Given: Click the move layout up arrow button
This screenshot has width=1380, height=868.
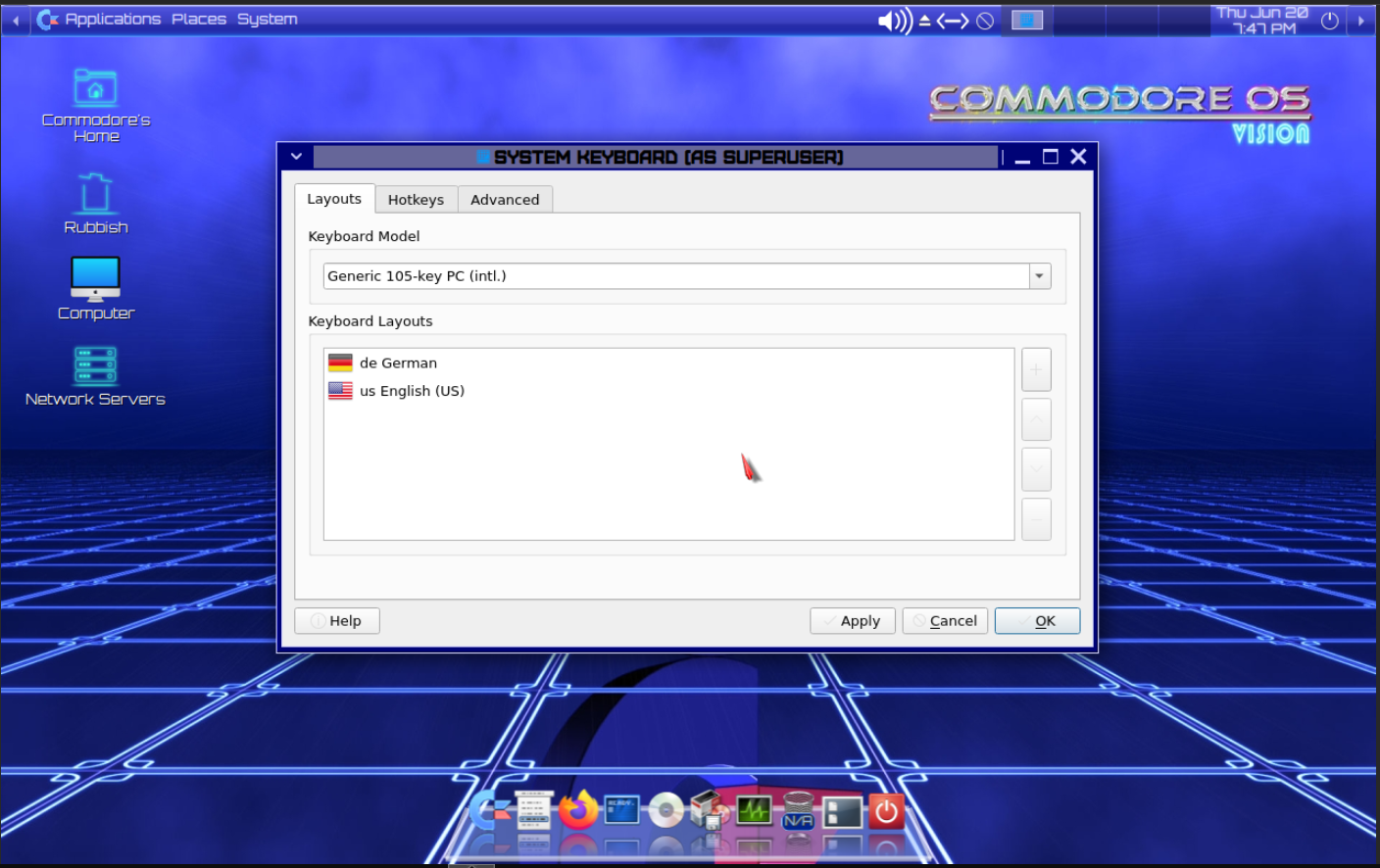Looking at the screenshot, I should [1036, 419].
